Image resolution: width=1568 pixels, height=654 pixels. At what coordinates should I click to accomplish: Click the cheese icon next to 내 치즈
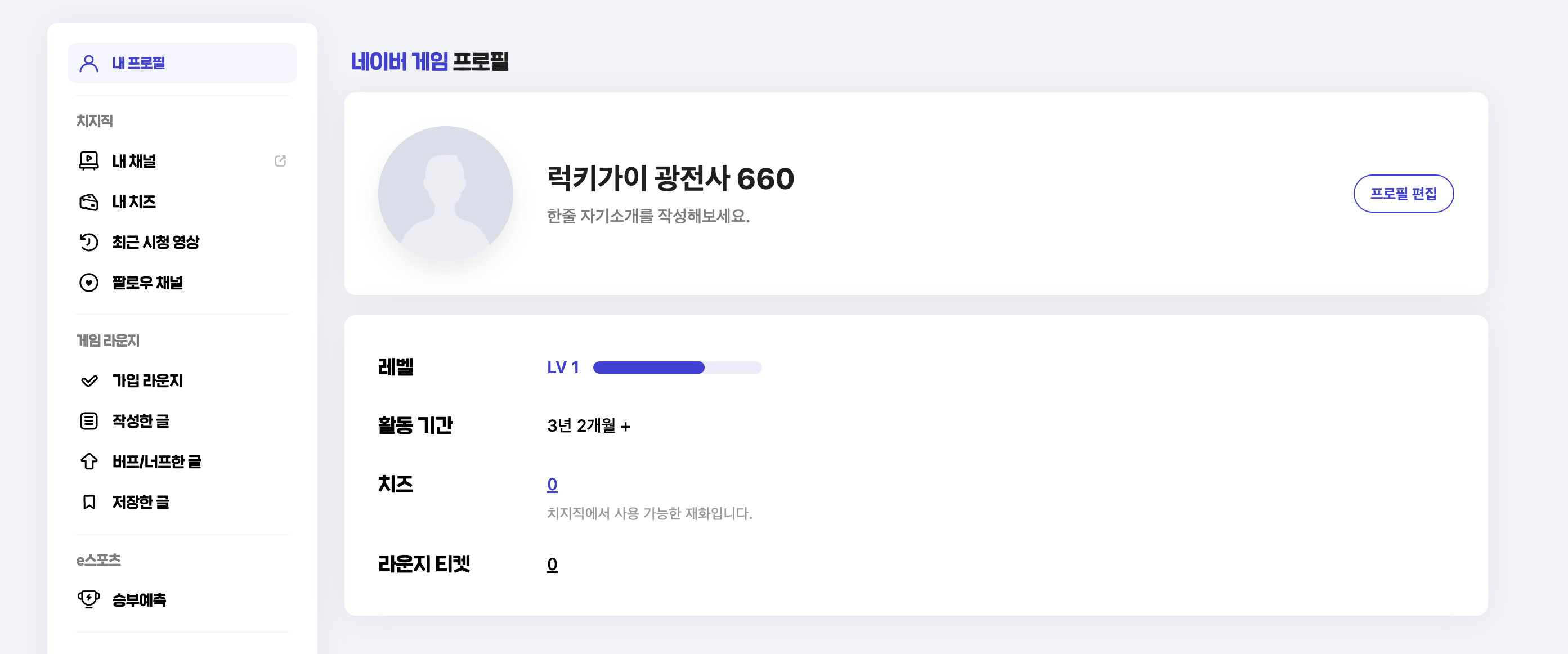pos(88,201)
